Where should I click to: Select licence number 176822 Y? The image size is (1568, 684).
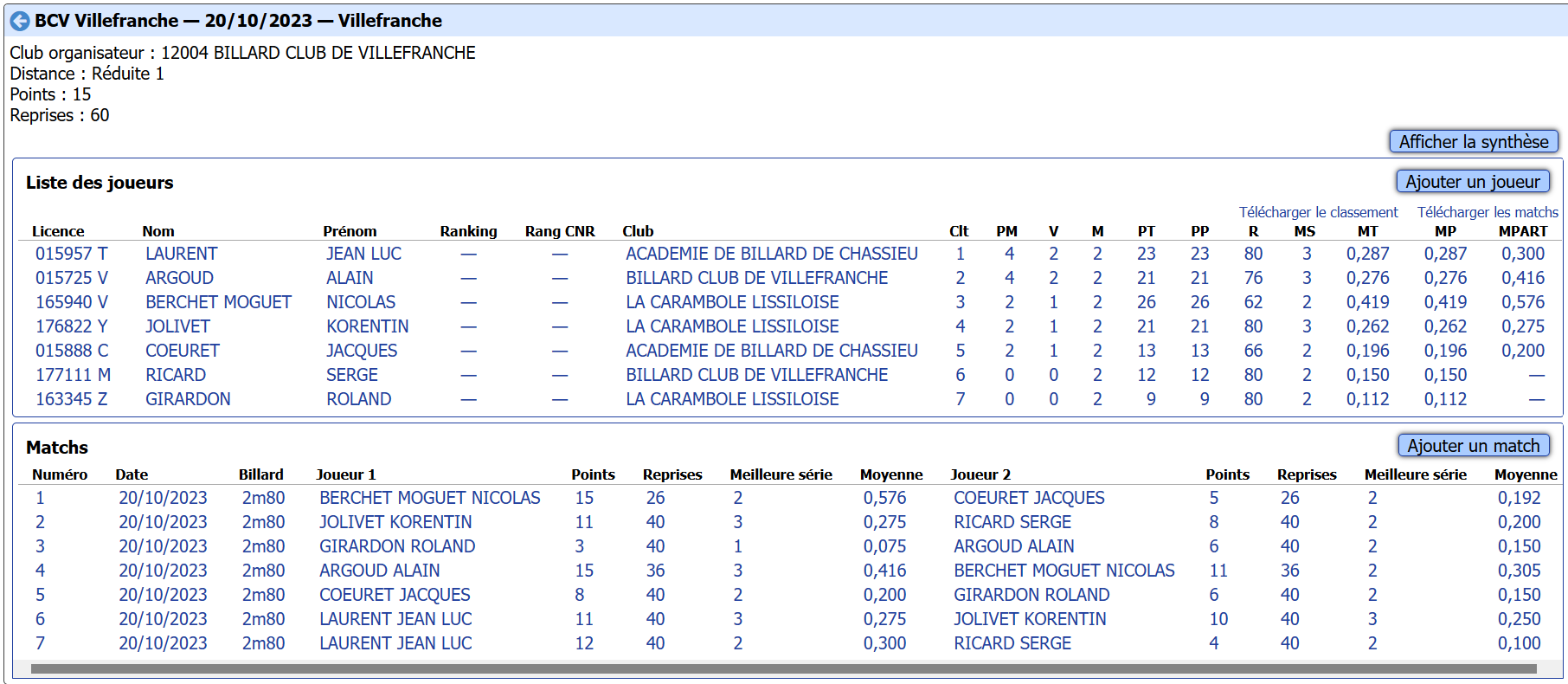pos(72,326)
